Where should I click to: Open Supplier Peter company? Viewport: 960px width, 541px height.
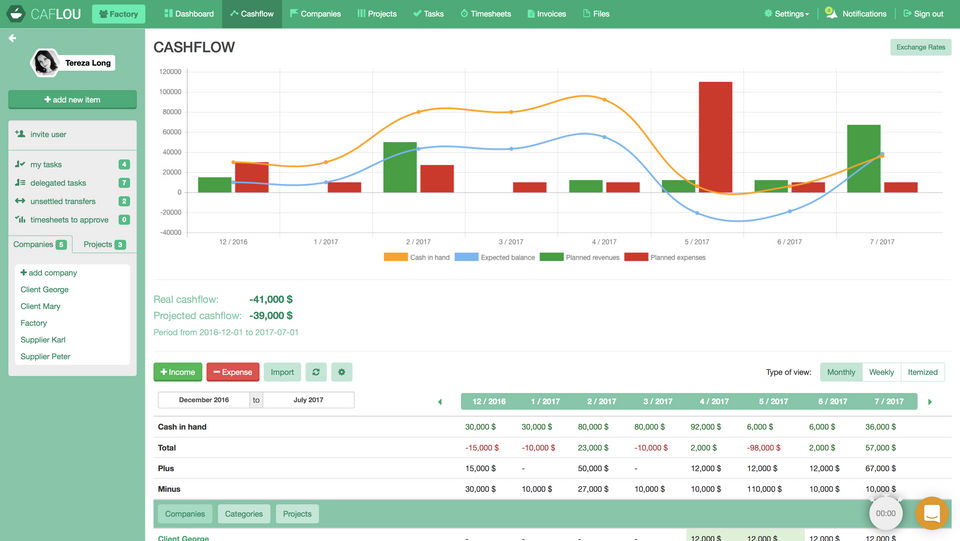[45, 356]
